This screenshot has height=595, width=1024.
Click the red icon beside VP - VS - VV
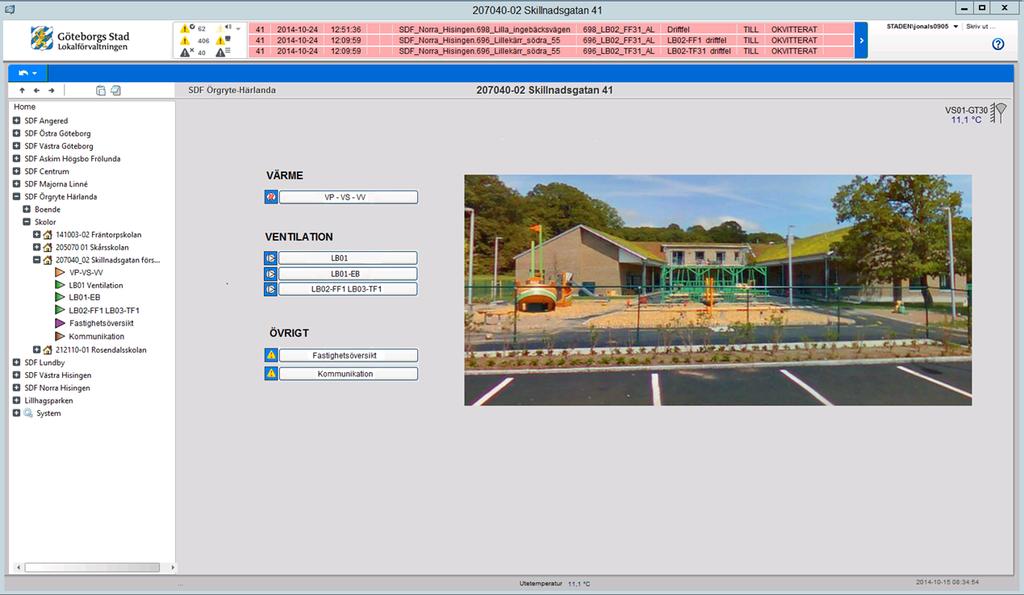271,197
